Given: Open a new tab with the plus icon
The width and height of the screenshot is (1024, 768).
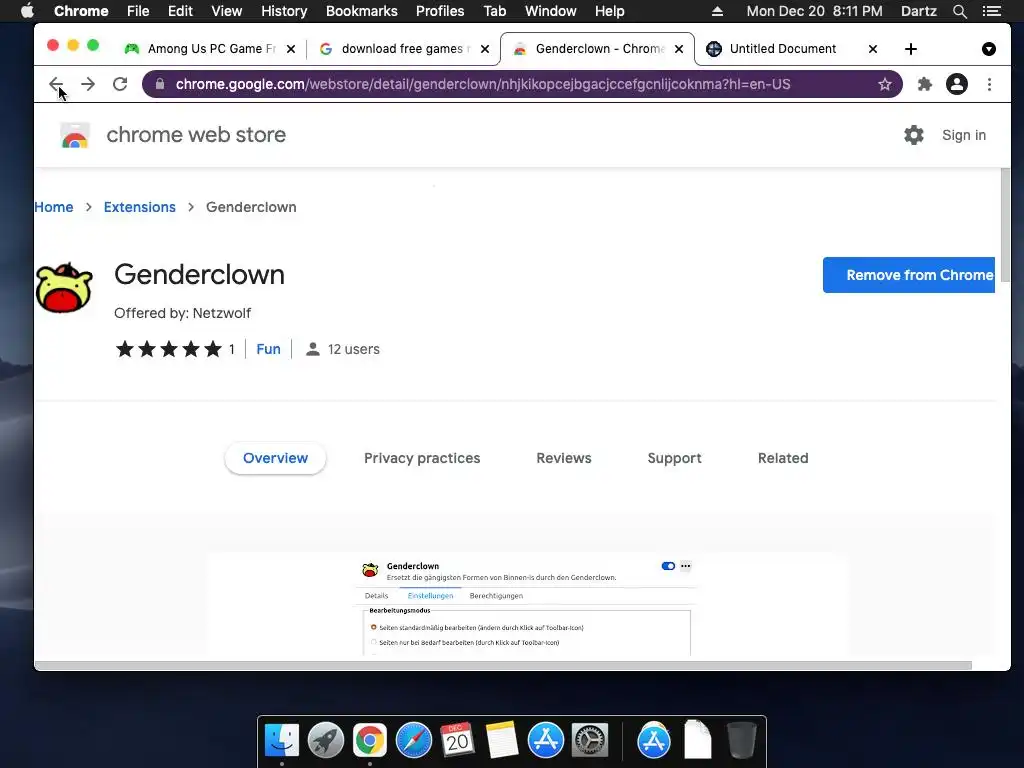Looking at the screenshot, I should (x=910, y=49).
